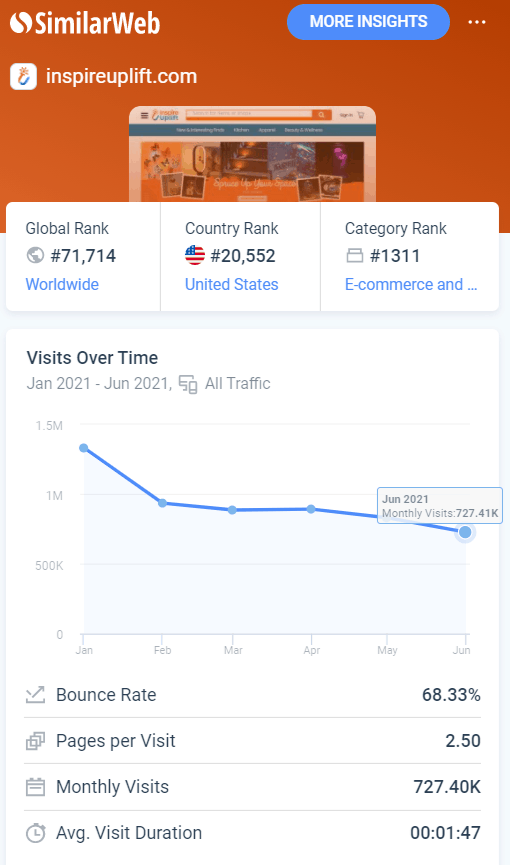Click the Feb data point on chart
The image size is (510, 865).
click(x=162, y=503)
